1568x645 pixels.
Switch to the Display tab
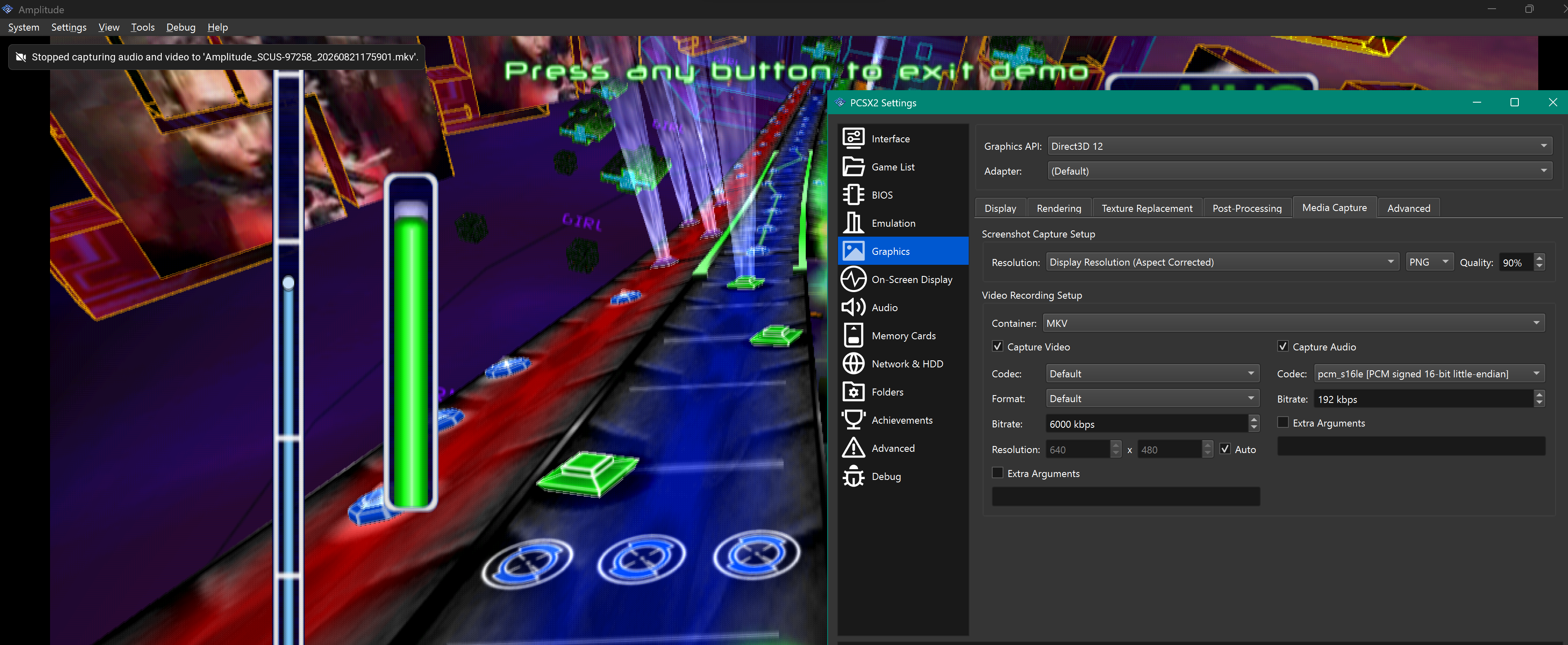coord(1000,208)
